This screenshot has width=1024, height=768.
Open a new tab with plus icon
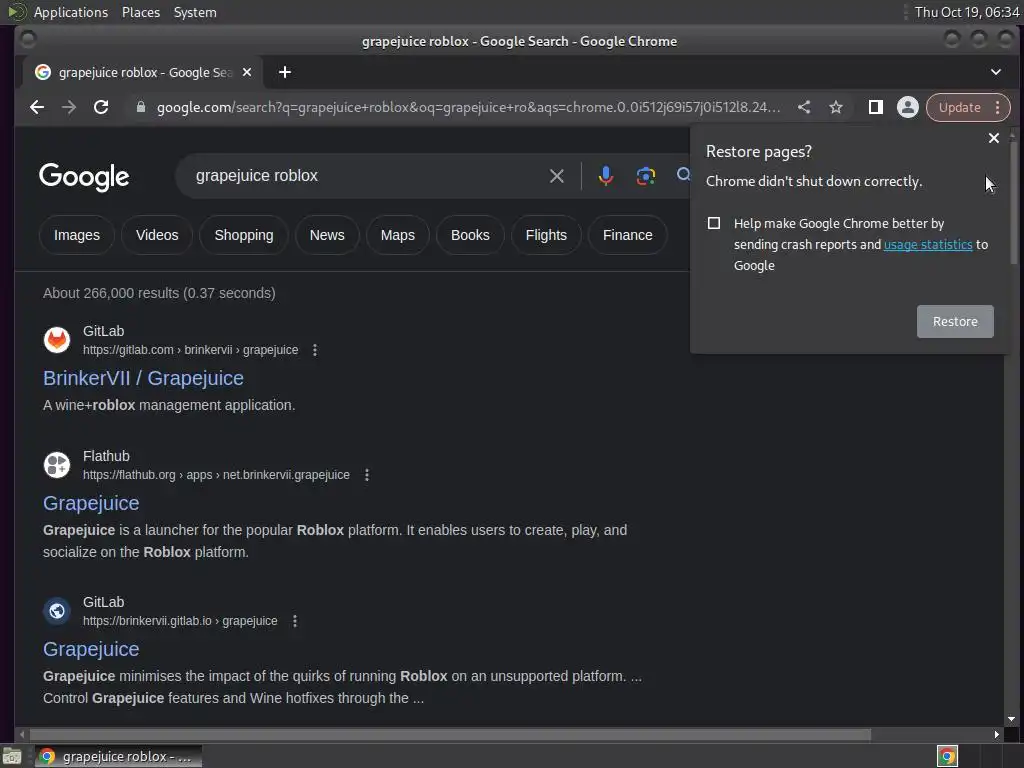click(285, 72)
